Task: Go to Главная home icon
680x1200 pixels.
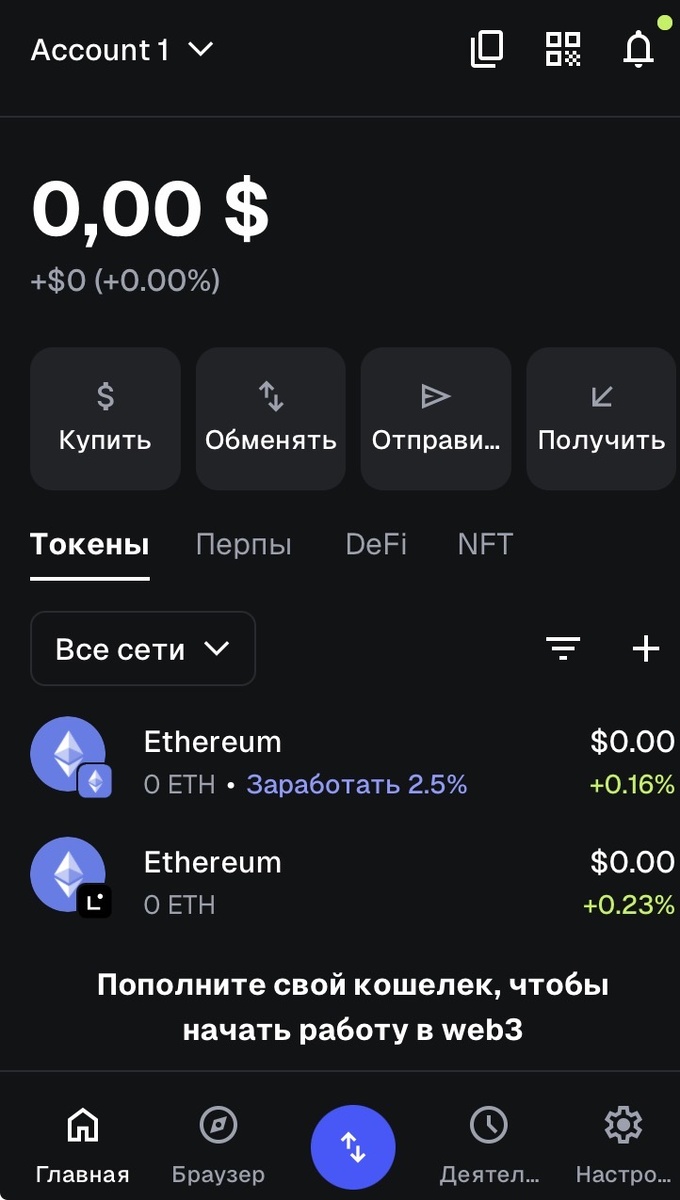Action: (x=82, y=1145)
